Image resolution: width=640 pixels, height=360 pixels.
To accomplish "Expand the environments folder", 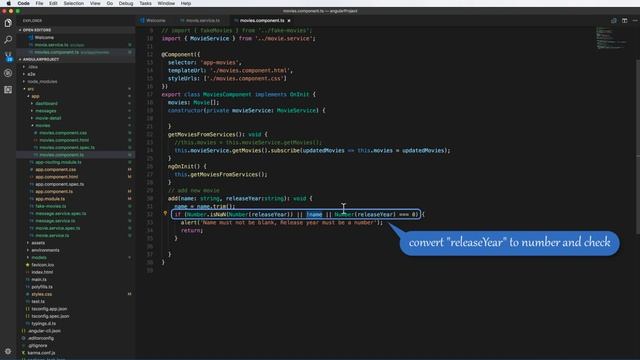I will [45, 250].
